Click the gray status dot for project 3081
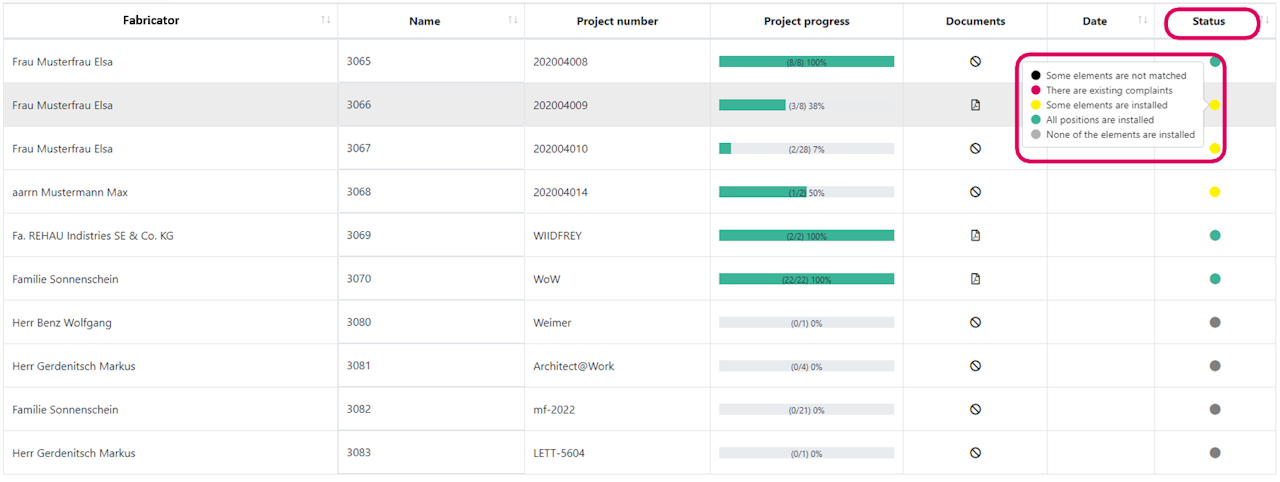 (x=1214, y=366)
